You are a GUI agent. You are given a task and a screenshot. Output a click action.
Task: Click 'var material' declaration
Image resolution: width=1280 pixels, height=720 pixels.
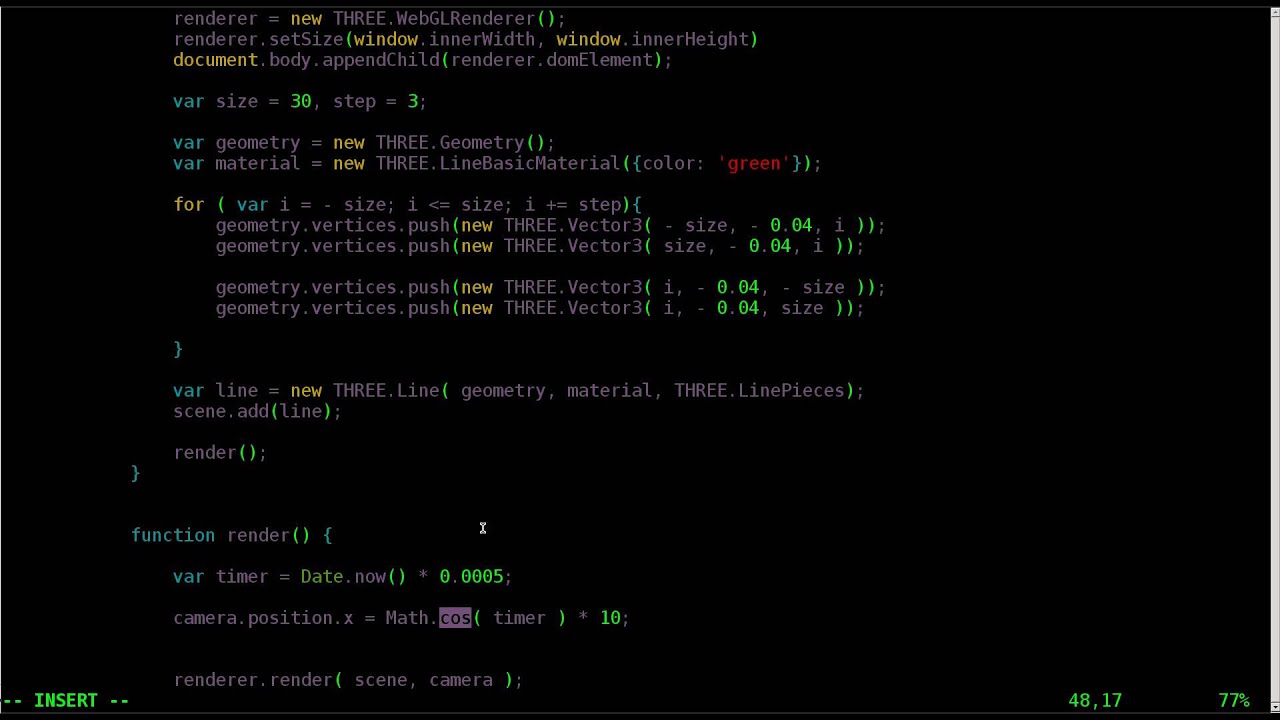click(x=237, y=163)
